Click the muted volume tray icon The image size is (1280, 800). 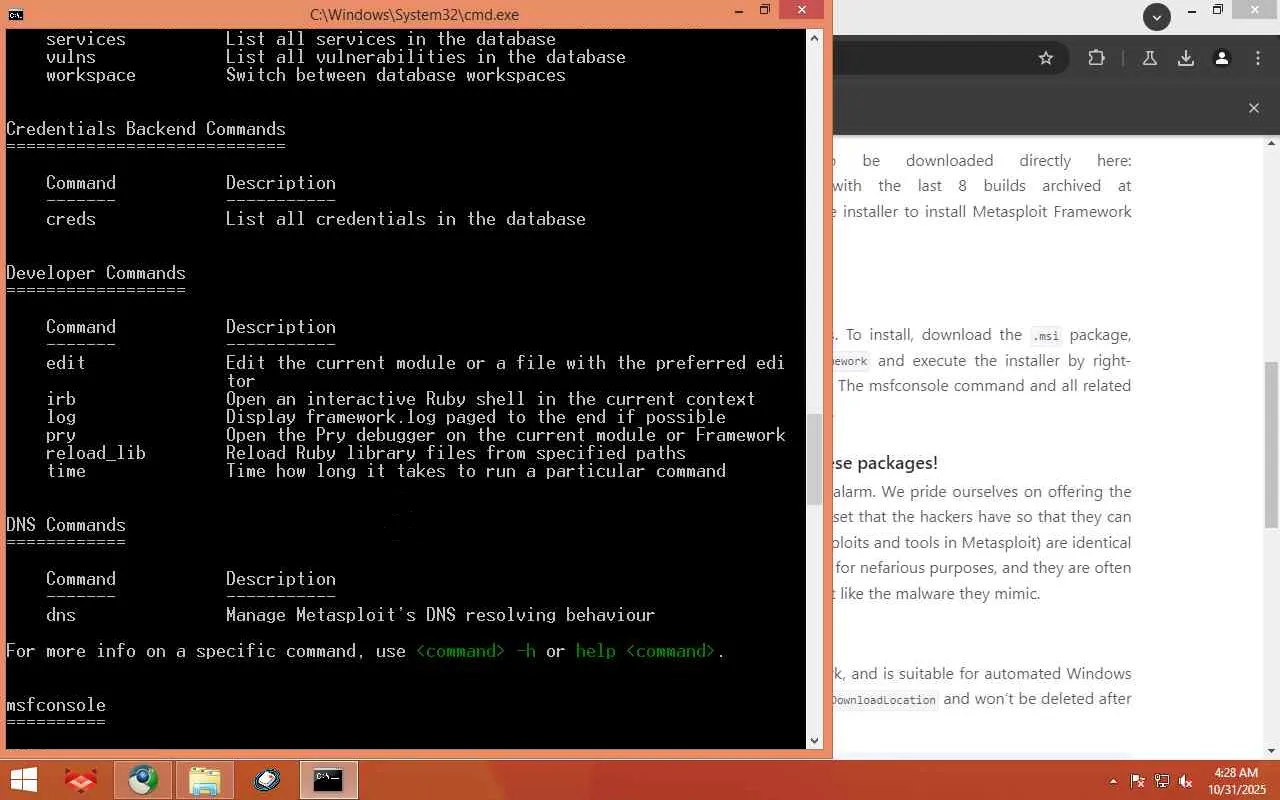coord(1186,781)
